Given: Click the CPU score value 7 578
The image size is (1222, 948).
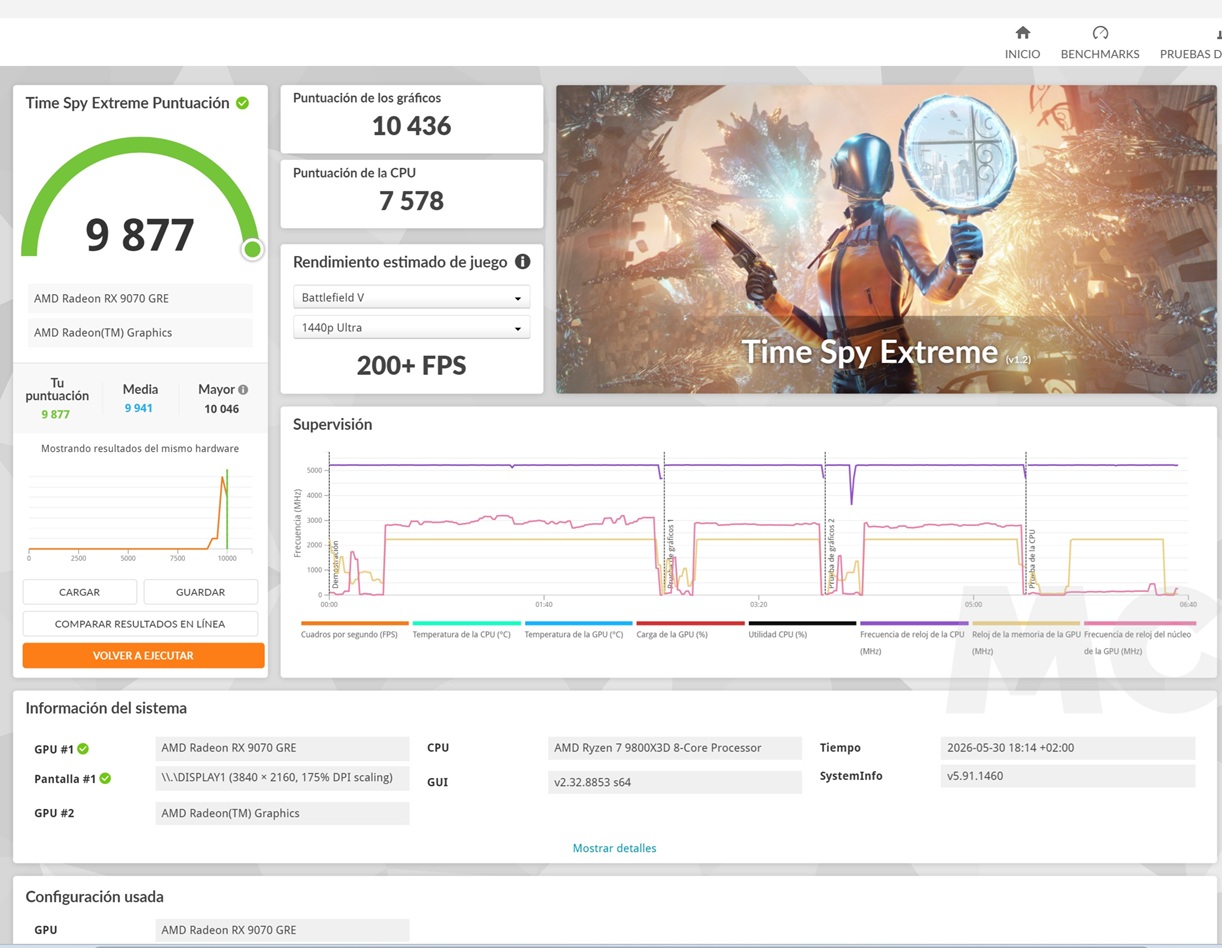Looking at the screenshot, I should (x=411, y=201).
